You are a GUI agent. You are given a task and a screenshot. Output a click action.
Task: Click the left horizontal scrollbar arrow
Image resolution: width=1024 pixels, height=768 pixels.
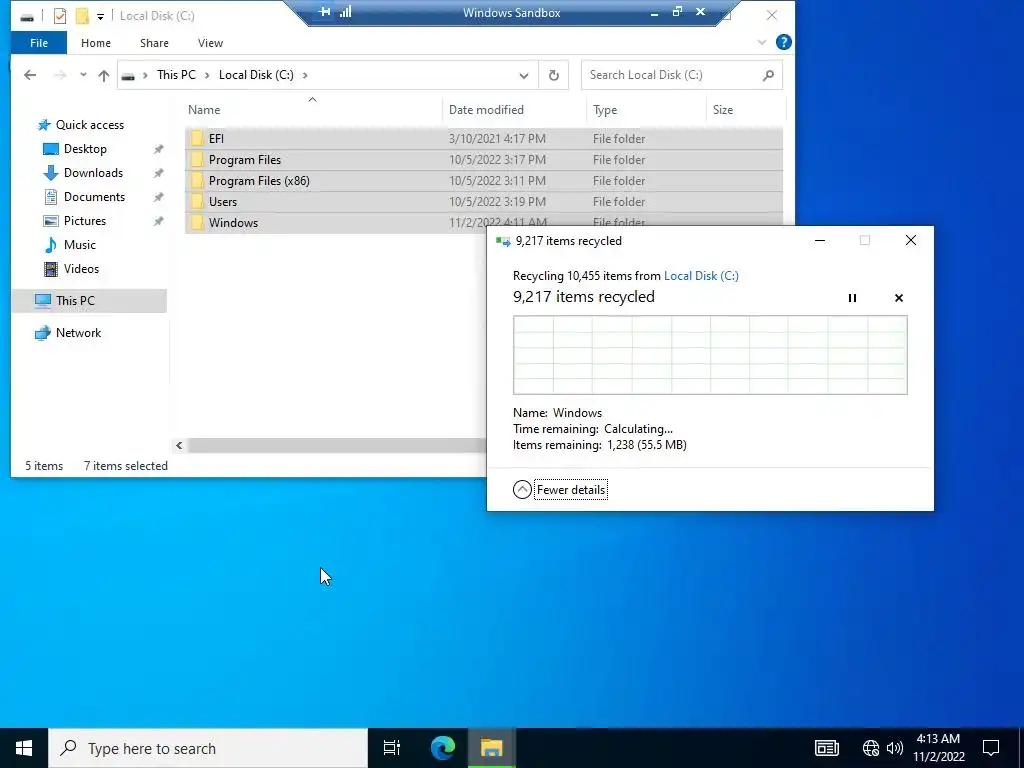179,445
